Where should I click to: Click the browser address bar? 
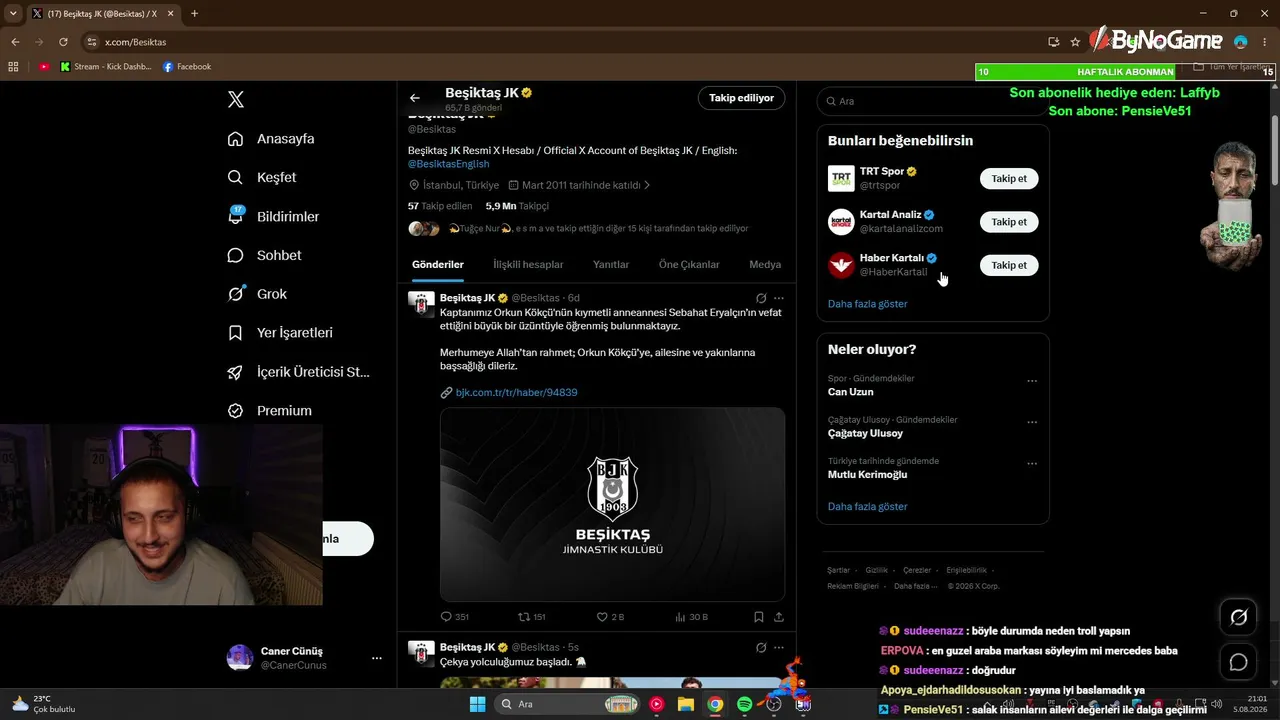point(560,42)
